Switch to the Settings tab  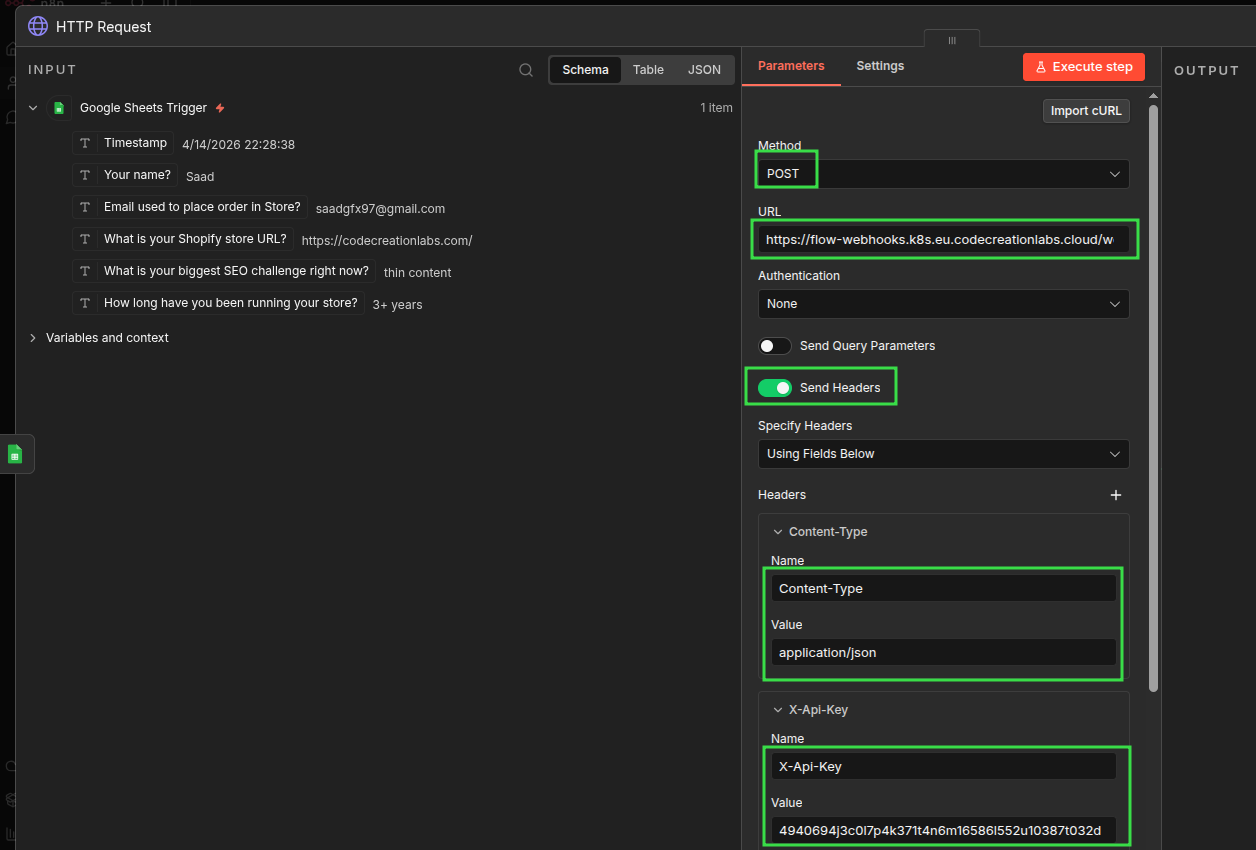tap(880, 66)
